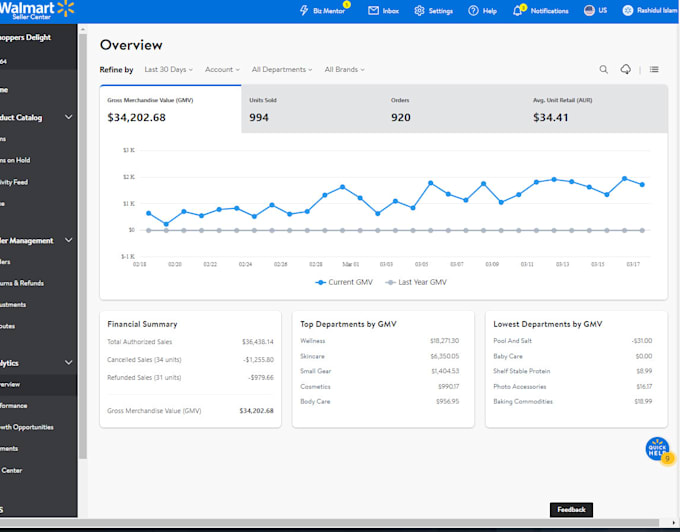This screenshot has height=532, width=680.
Task: Select the Units Sold tab
Action: [312, 109]
